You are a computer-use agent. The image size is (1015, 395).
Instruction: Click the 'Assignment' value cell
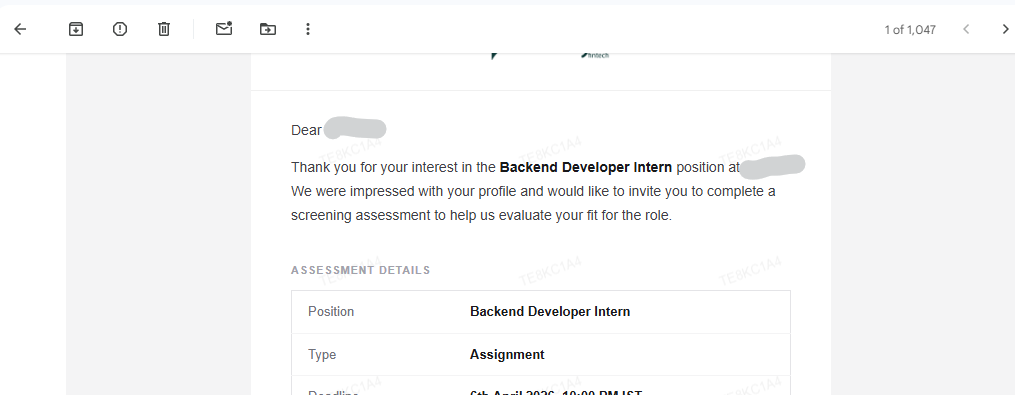tap(507, 355)
